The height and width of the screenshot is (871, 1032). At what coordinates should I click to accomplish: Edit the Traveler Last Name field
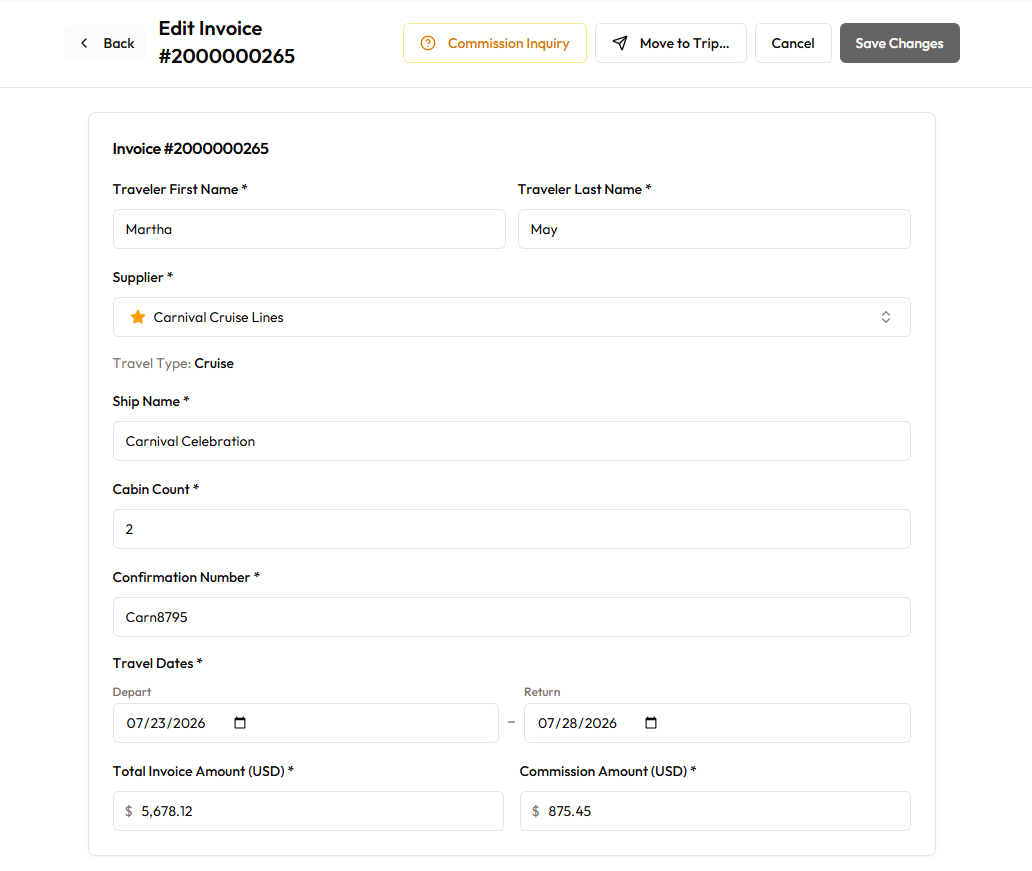coord(714,229)
